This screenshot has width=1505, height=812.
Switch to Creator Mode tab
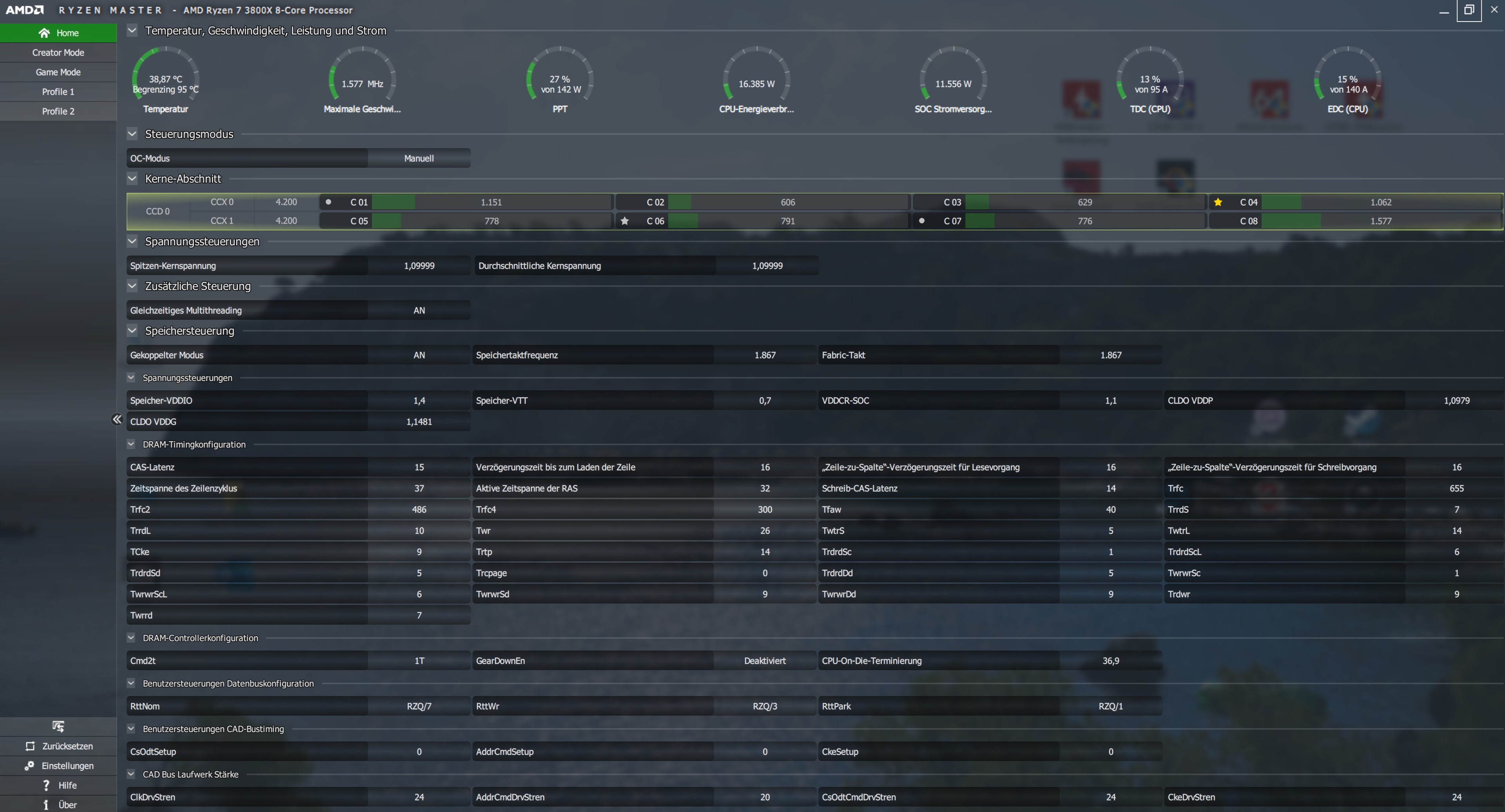point(58,53)
